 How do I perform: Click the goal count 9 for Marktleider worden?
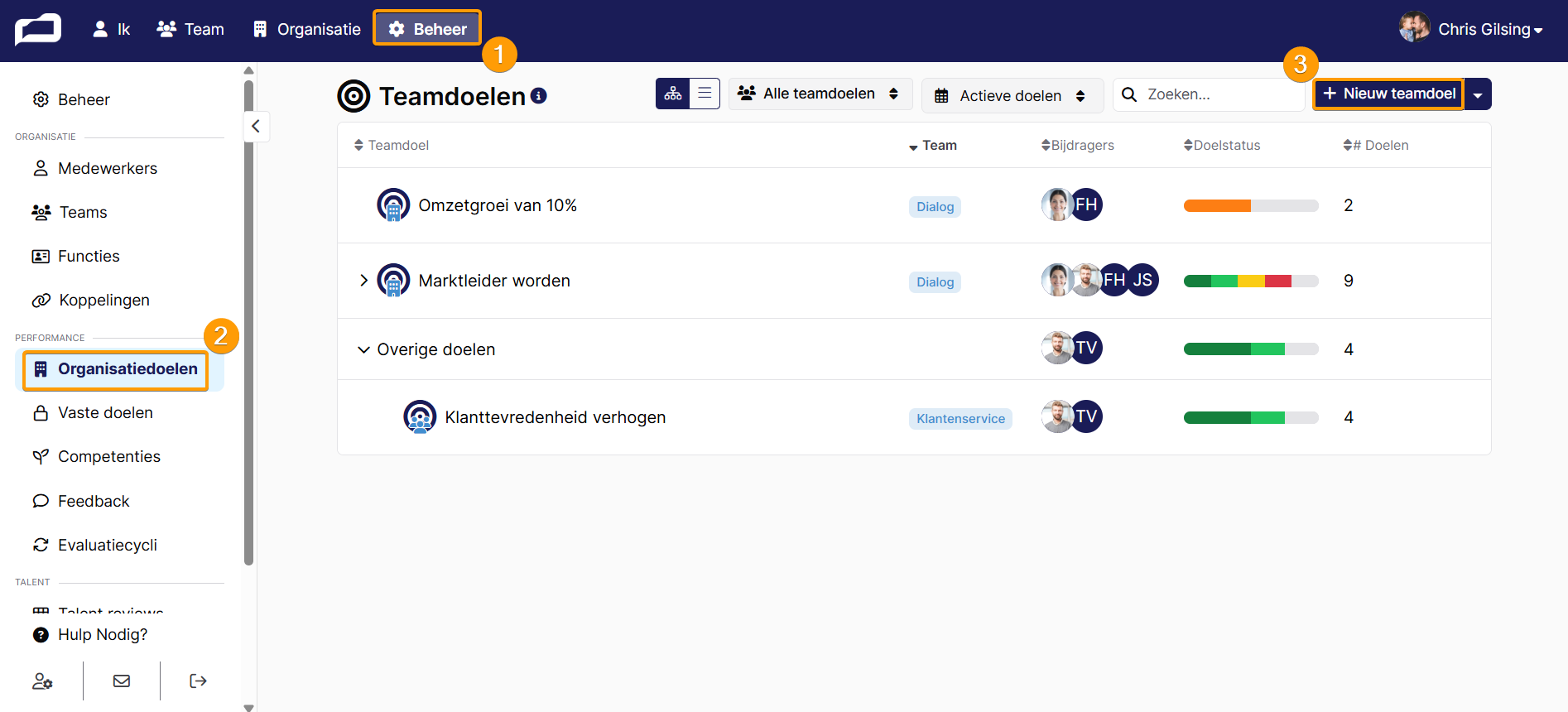(x=1349, y=281)
